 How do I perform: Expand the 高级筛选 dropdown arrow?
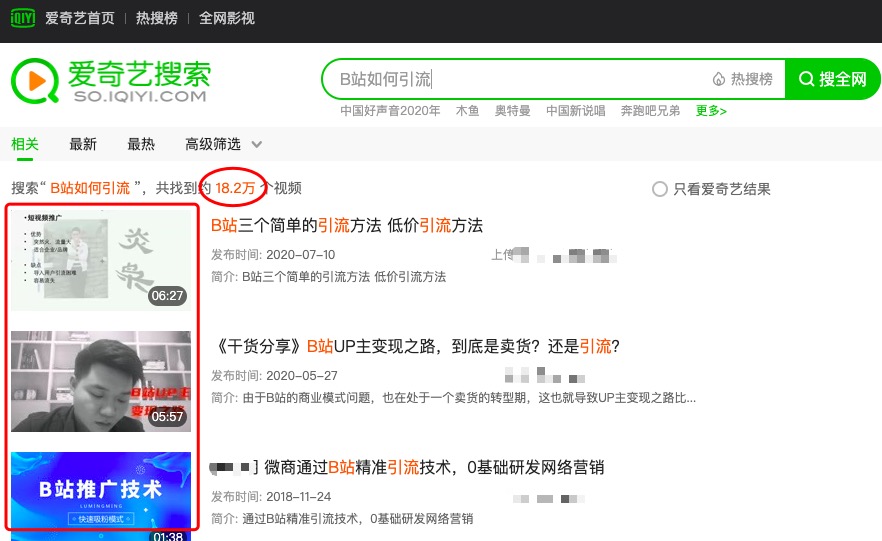[256, 145]
